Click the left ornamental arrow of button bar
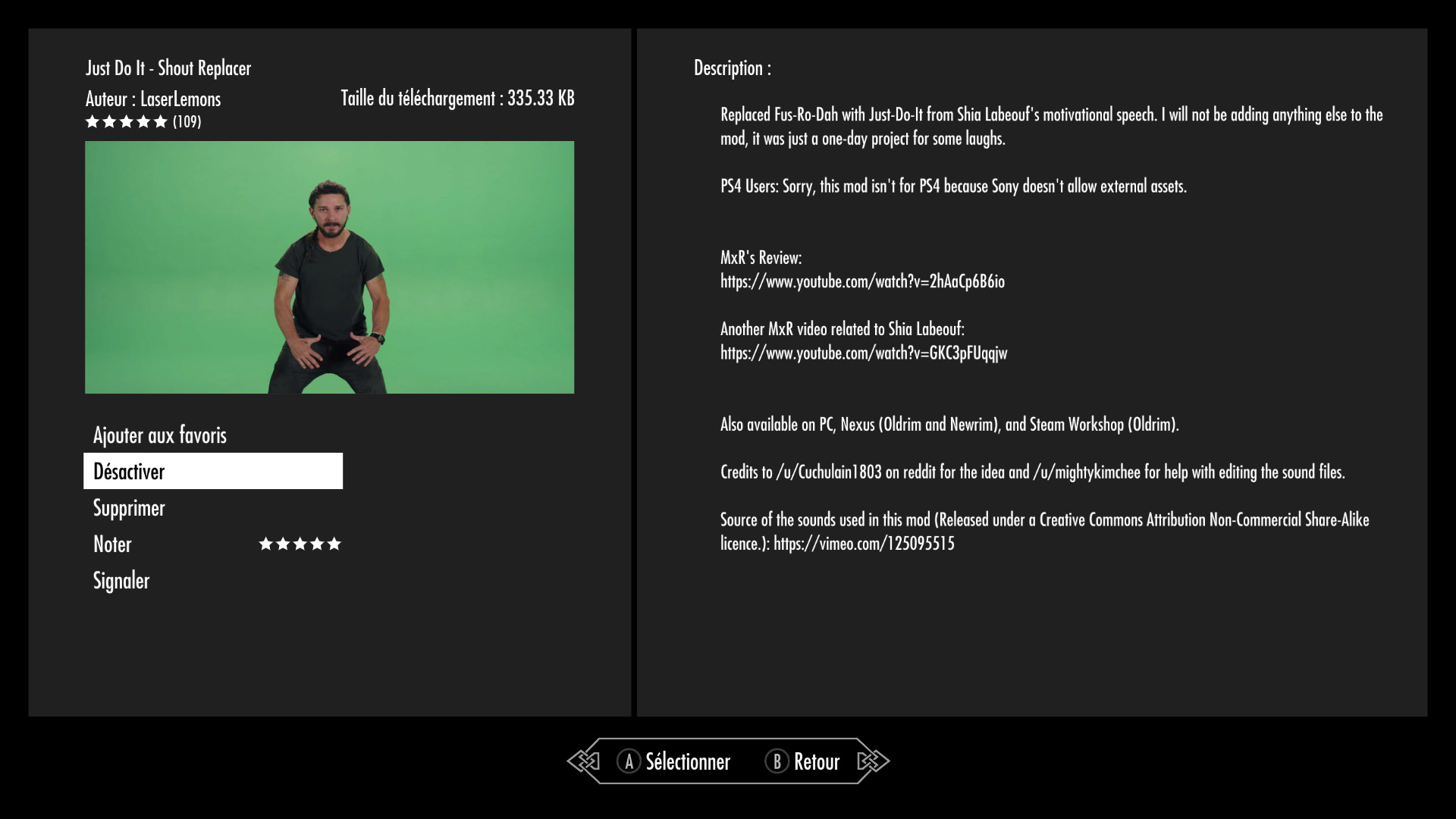The height and width of the screenshot is (819, 1456). coord(583,761)
